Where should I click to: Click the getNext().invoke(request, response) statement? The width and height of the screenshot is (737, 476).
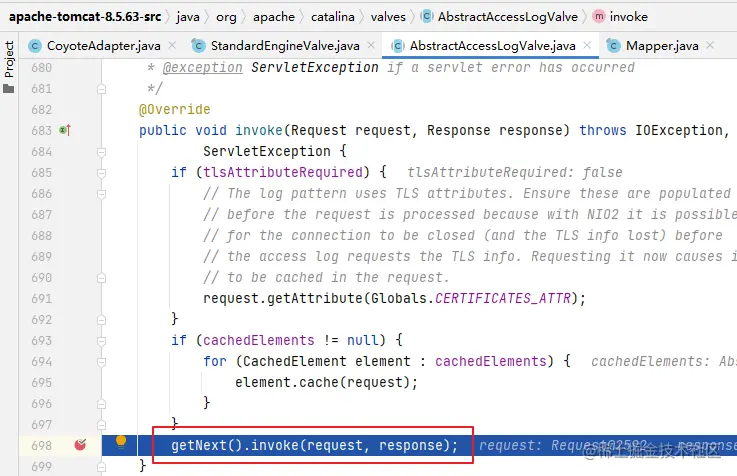tap(314, 445)
